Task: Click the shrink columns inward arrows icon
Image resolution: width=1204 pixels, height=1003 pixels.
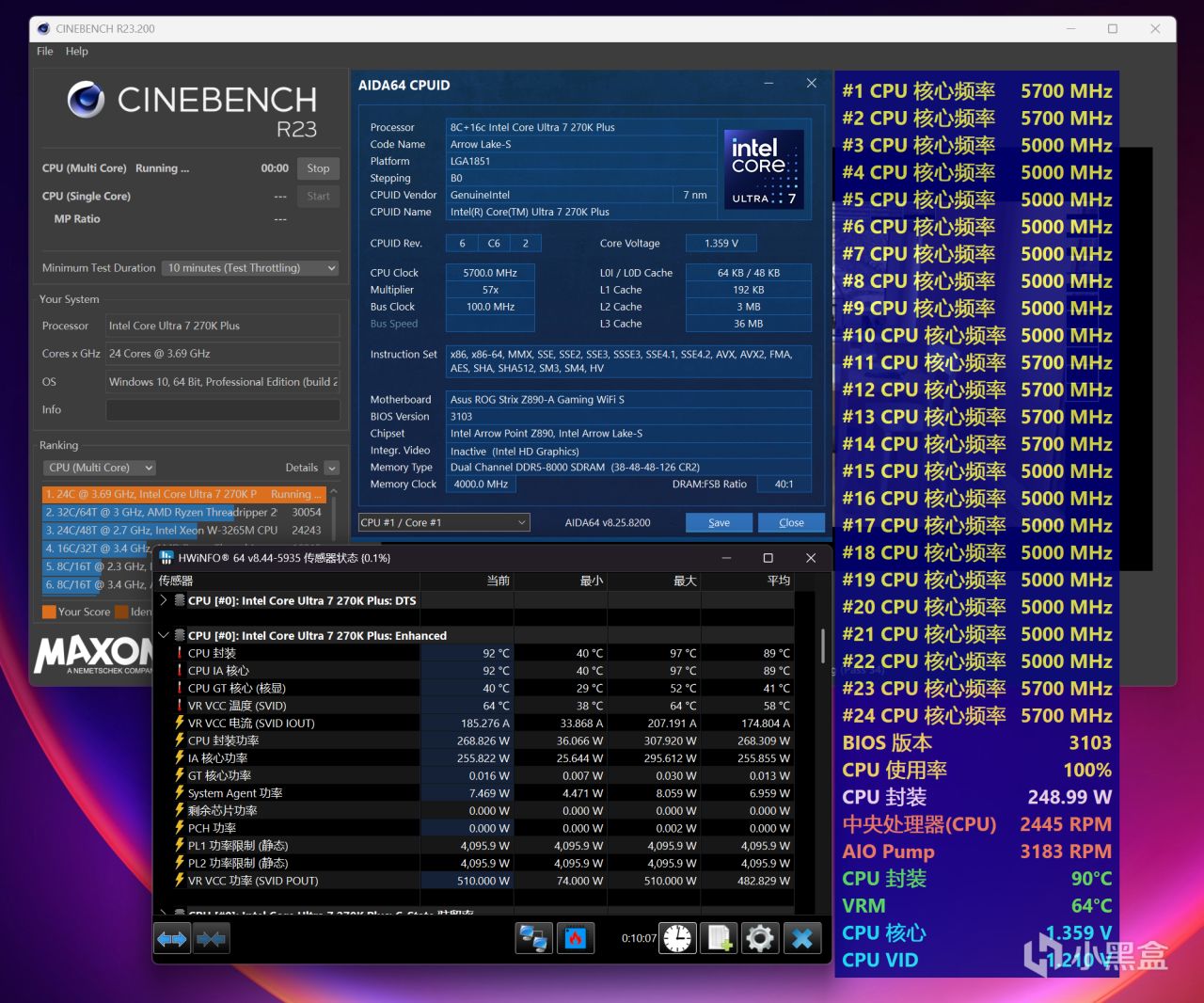Action: click(212, 938)
